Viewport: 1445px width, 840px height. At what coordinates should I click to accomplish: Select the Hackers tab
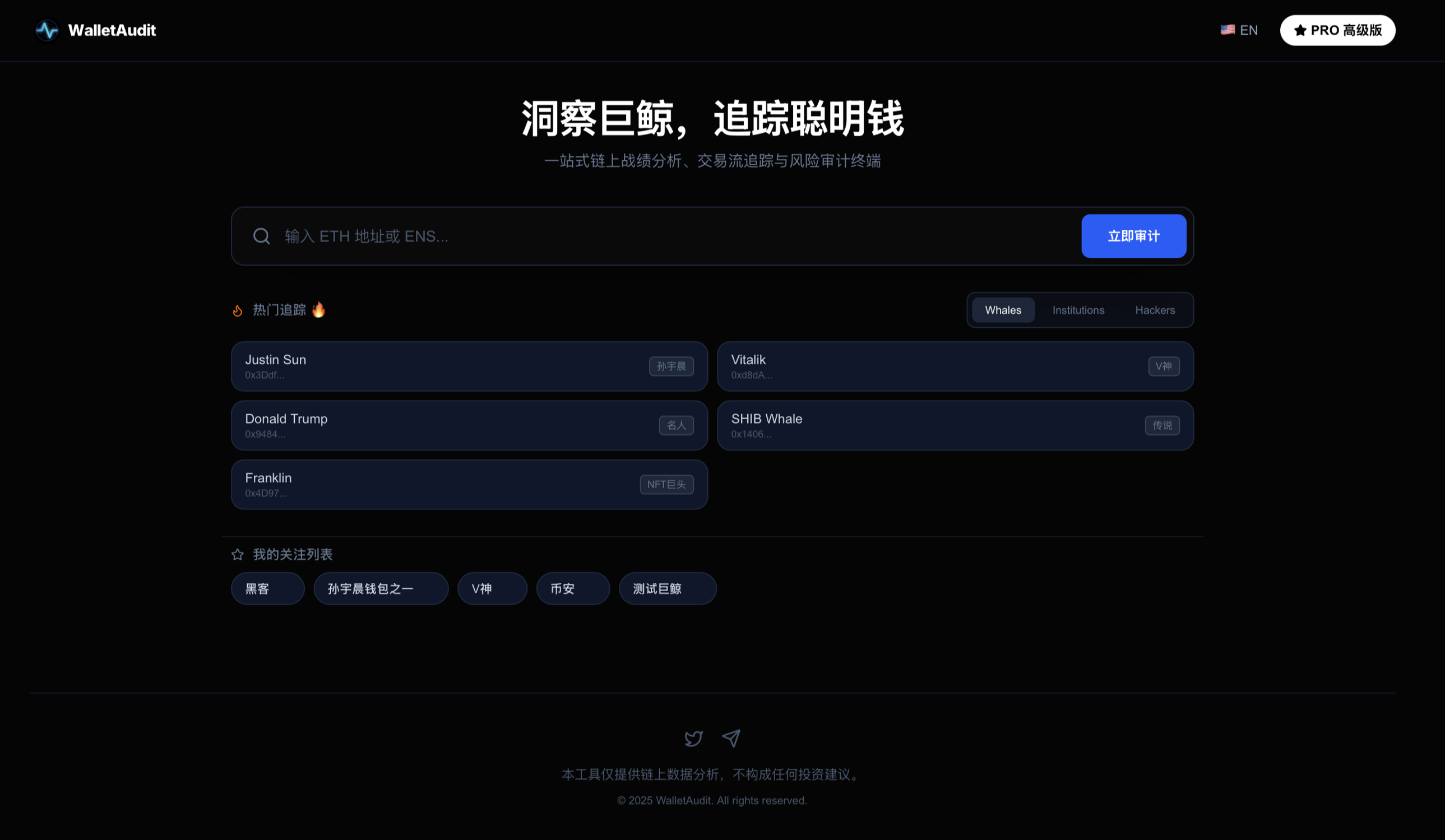click(1155, 310)
